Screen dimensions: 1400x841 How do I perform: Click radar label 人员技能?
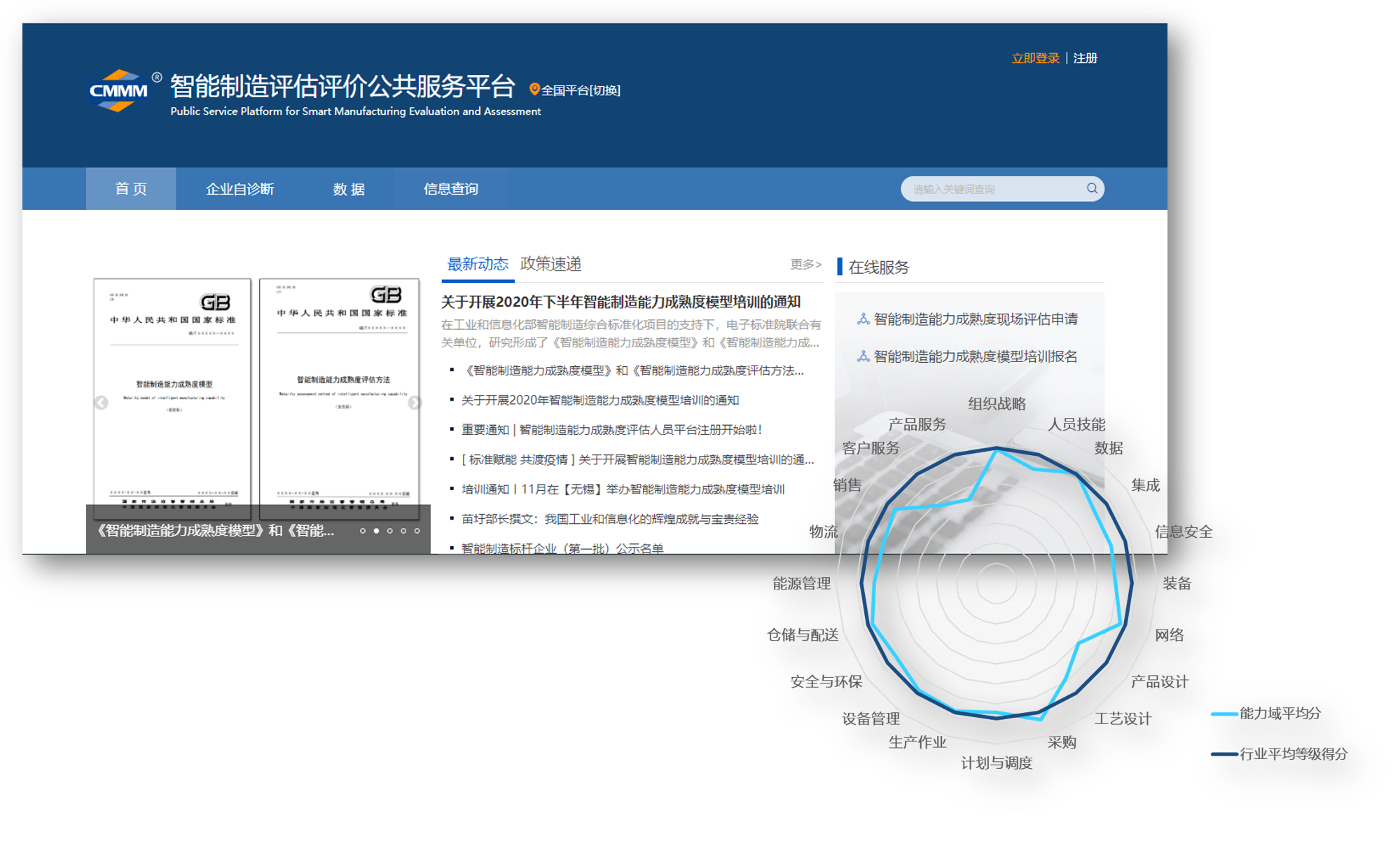1076,424
